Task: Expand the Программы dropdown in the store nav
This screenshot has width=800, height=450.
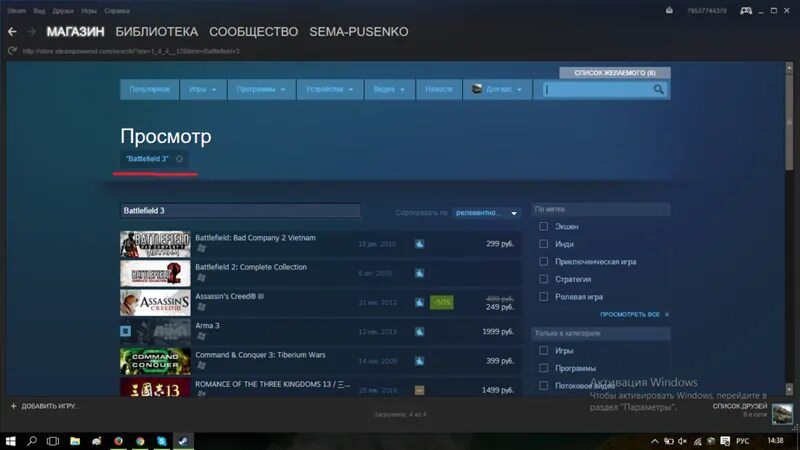Action: tap(261, 89)
